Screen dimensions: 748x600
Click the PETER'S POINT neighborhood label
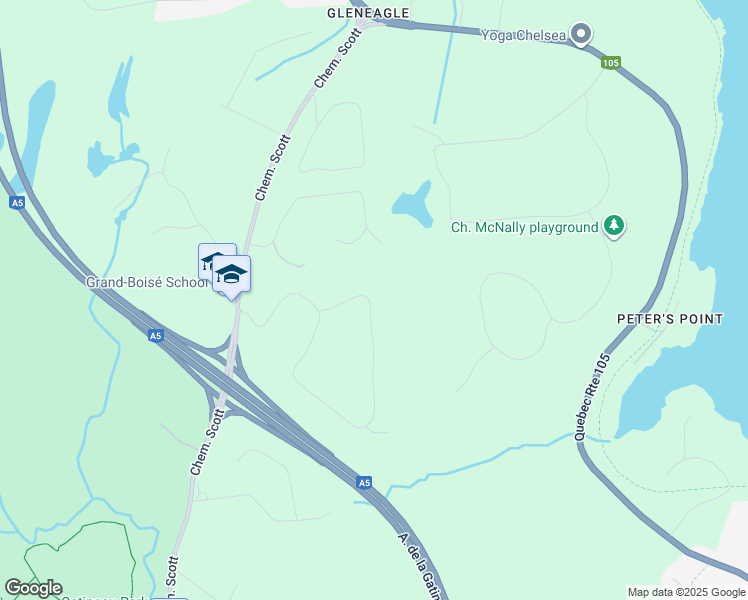(x=670, y=319)
